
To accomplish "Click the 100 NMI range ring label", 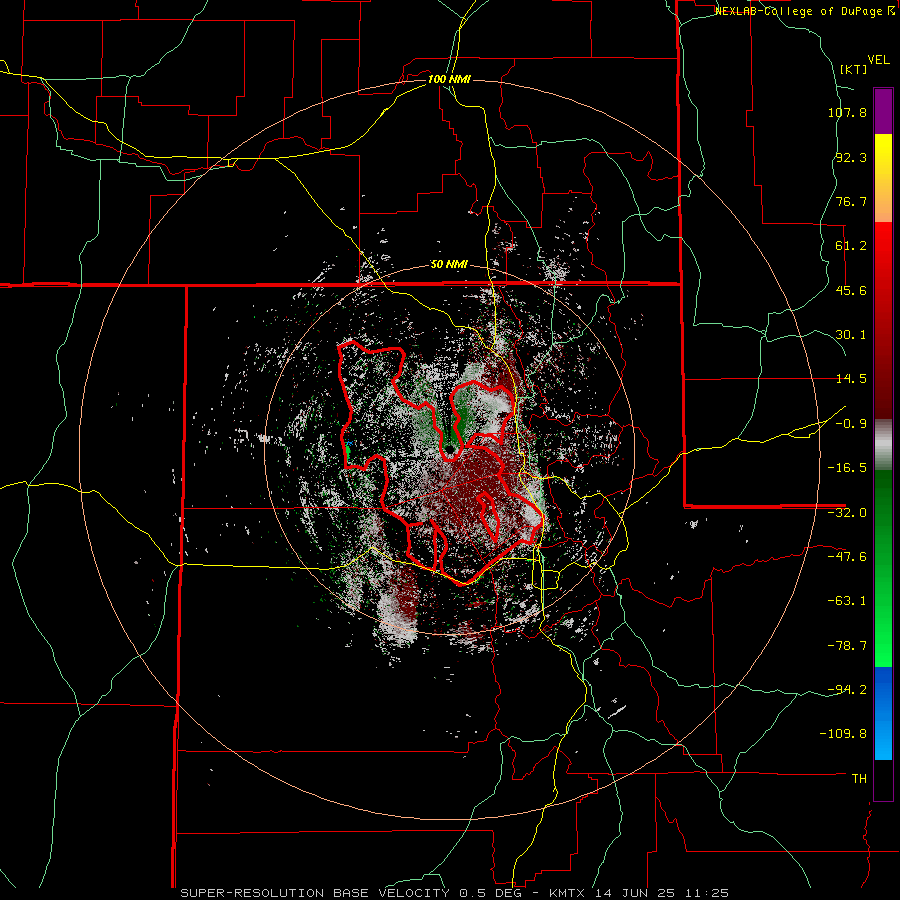I will tap(449, 79).
